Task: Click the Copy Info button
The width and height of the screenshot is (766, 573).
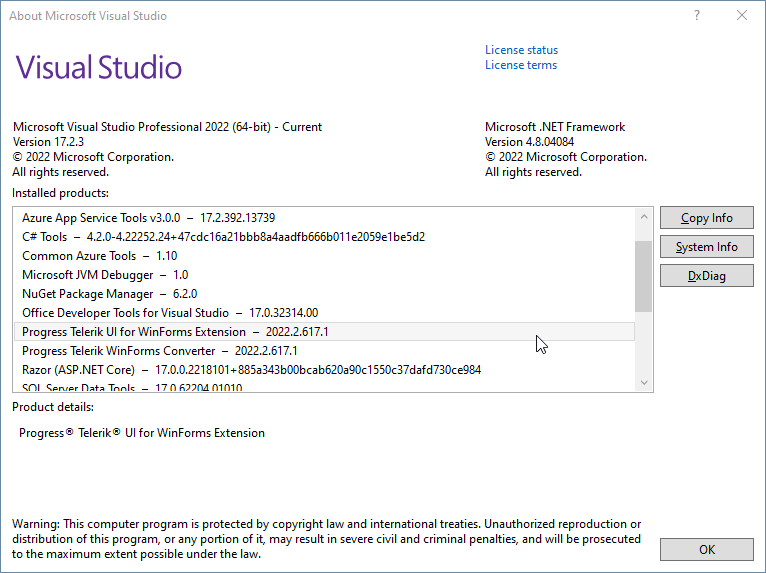Action: pos(706,218)
